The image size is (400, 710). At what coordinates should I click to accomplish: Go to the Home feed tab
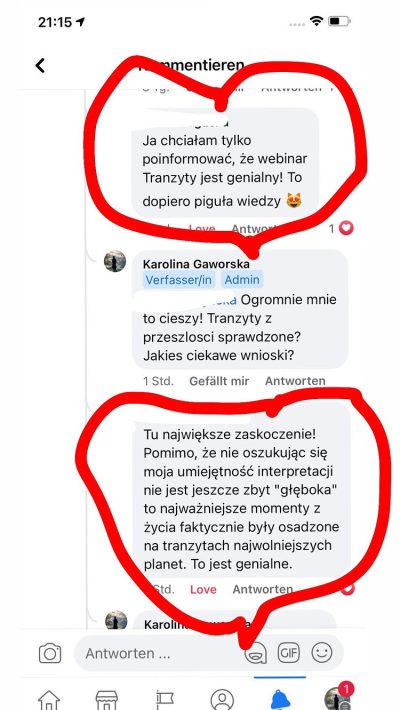click(x=49, y=700)
